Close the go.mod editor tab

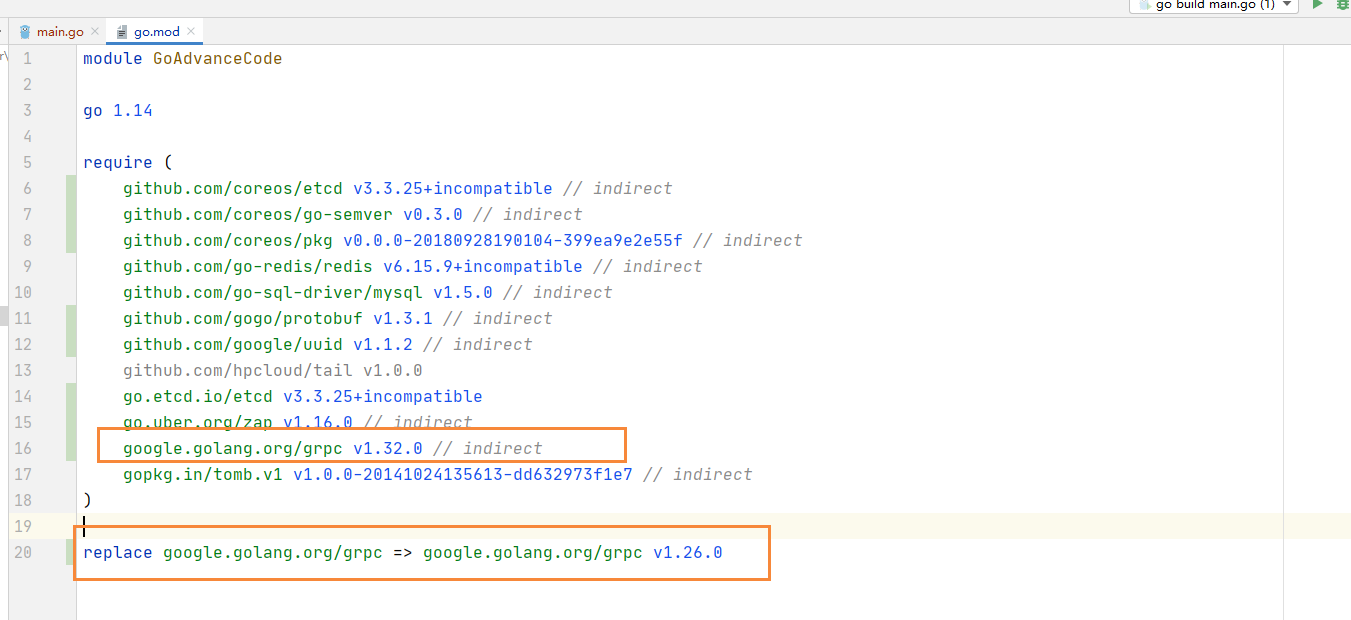[190, 32]
